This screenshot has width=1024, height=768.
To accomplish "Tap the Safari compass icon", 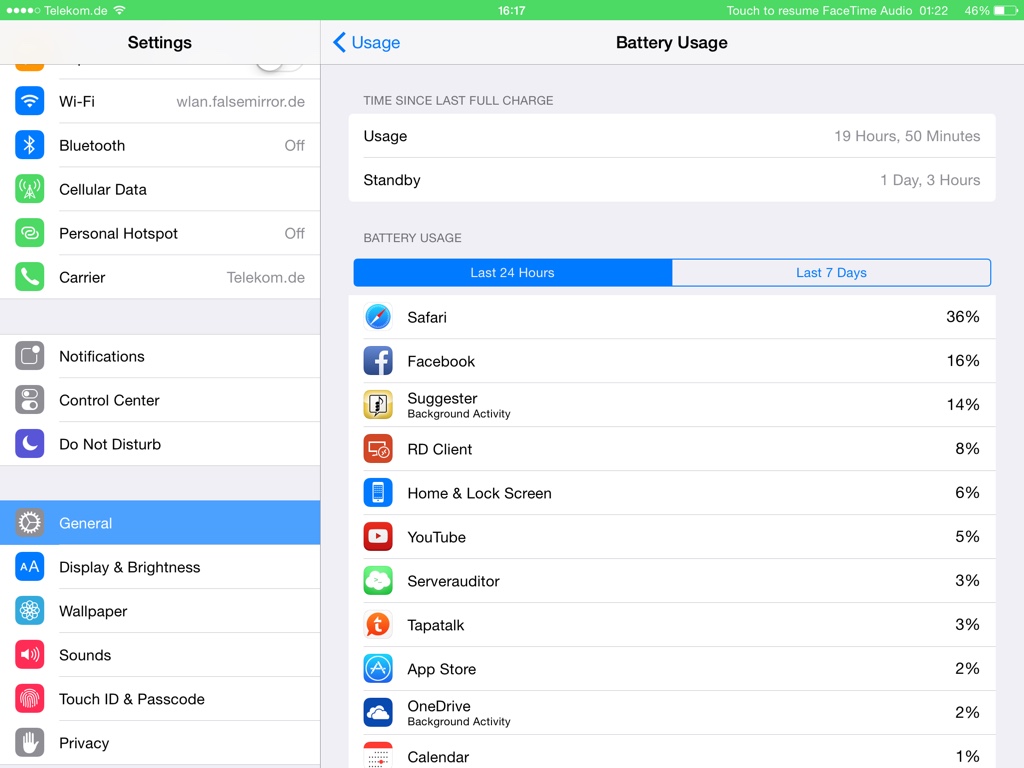I will tap(378, 317).
